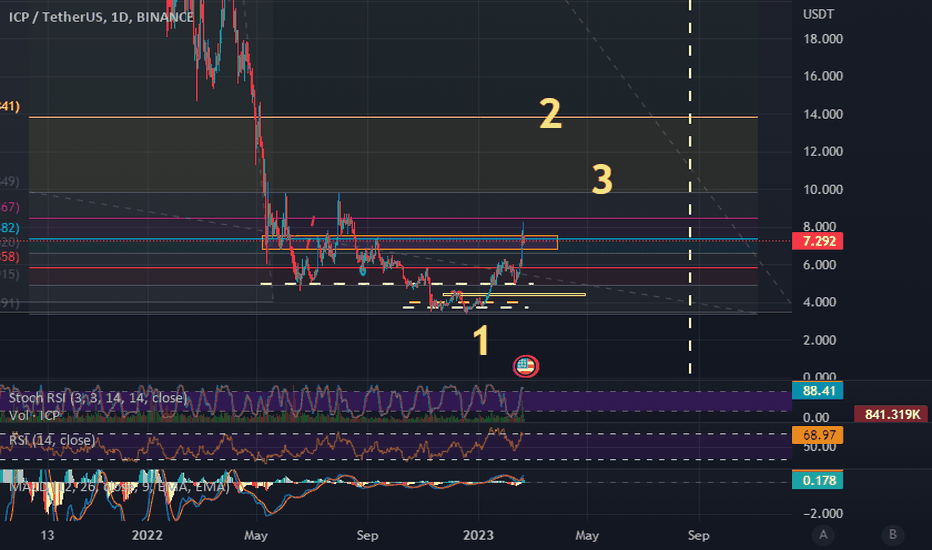Click the May label following 2023
The image size is (932, 550).
click(x=587, y=535)
